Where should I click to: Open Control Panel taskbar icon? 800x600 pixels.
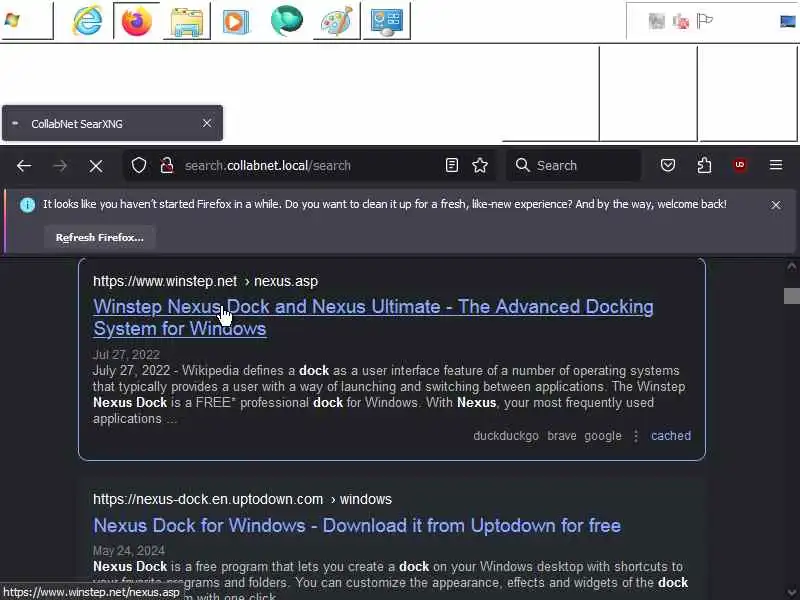387,21
